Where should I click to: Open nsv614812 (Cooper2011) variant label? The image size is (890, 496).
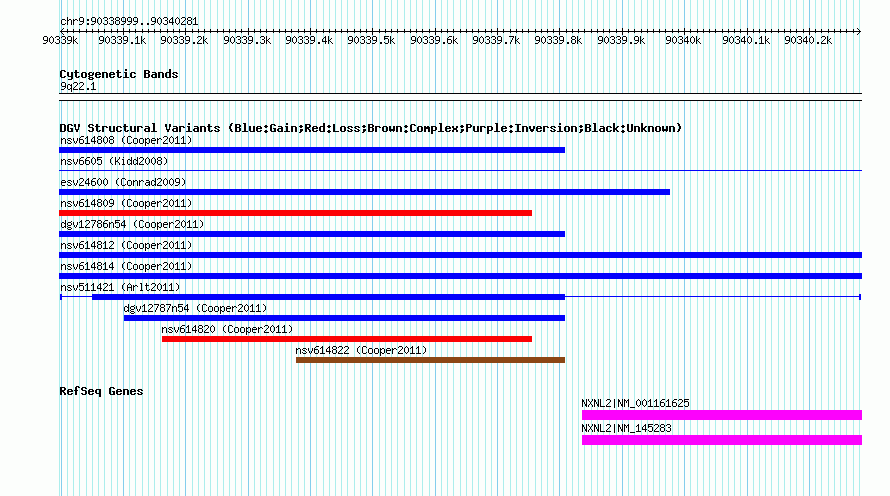click(126, 245)
